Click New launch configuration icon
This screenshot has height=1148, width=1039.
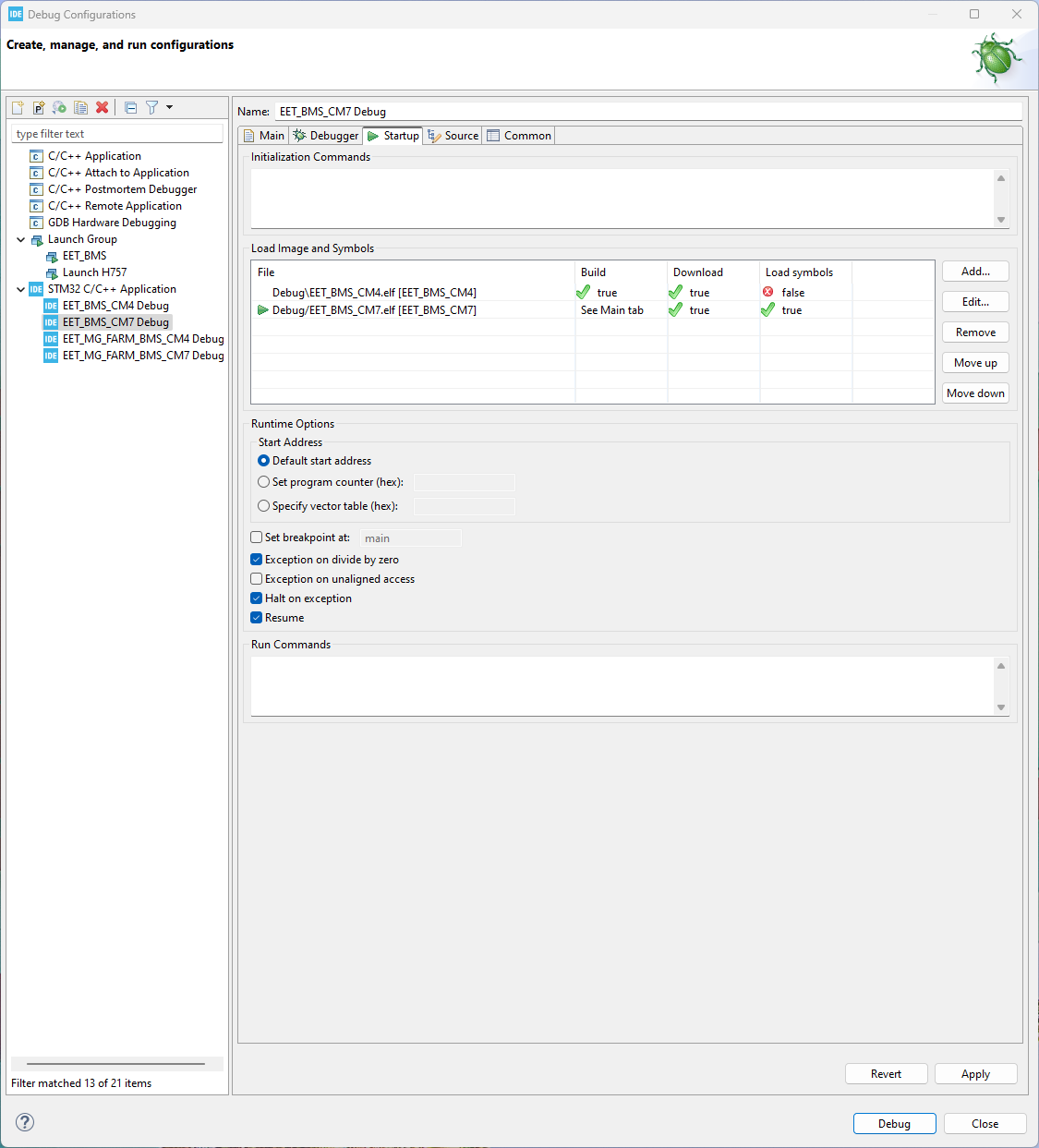[18, 107]
